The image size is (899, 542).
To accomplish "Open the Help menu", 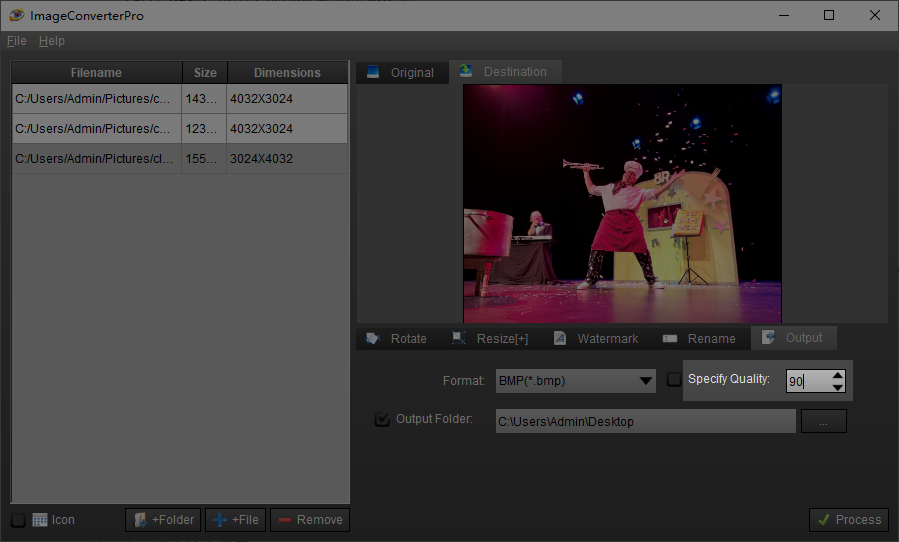I will (x=52, y=41).
